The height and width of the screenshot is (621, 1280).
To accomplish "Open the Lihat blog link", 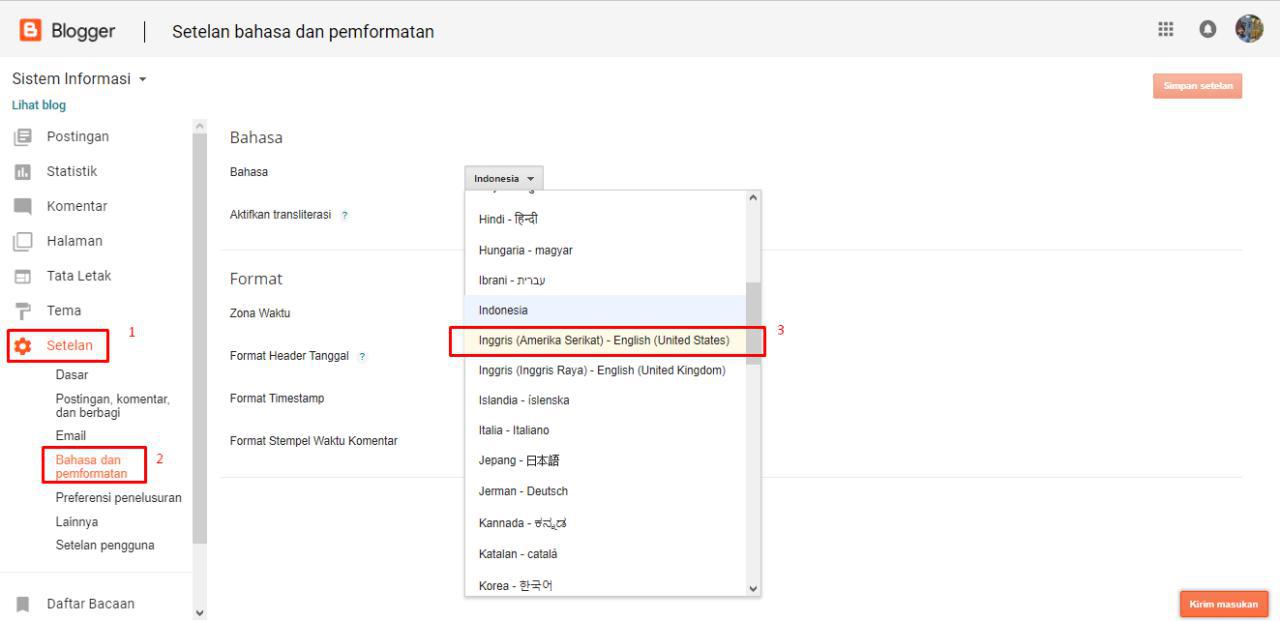I will click(x=38, y=104).
